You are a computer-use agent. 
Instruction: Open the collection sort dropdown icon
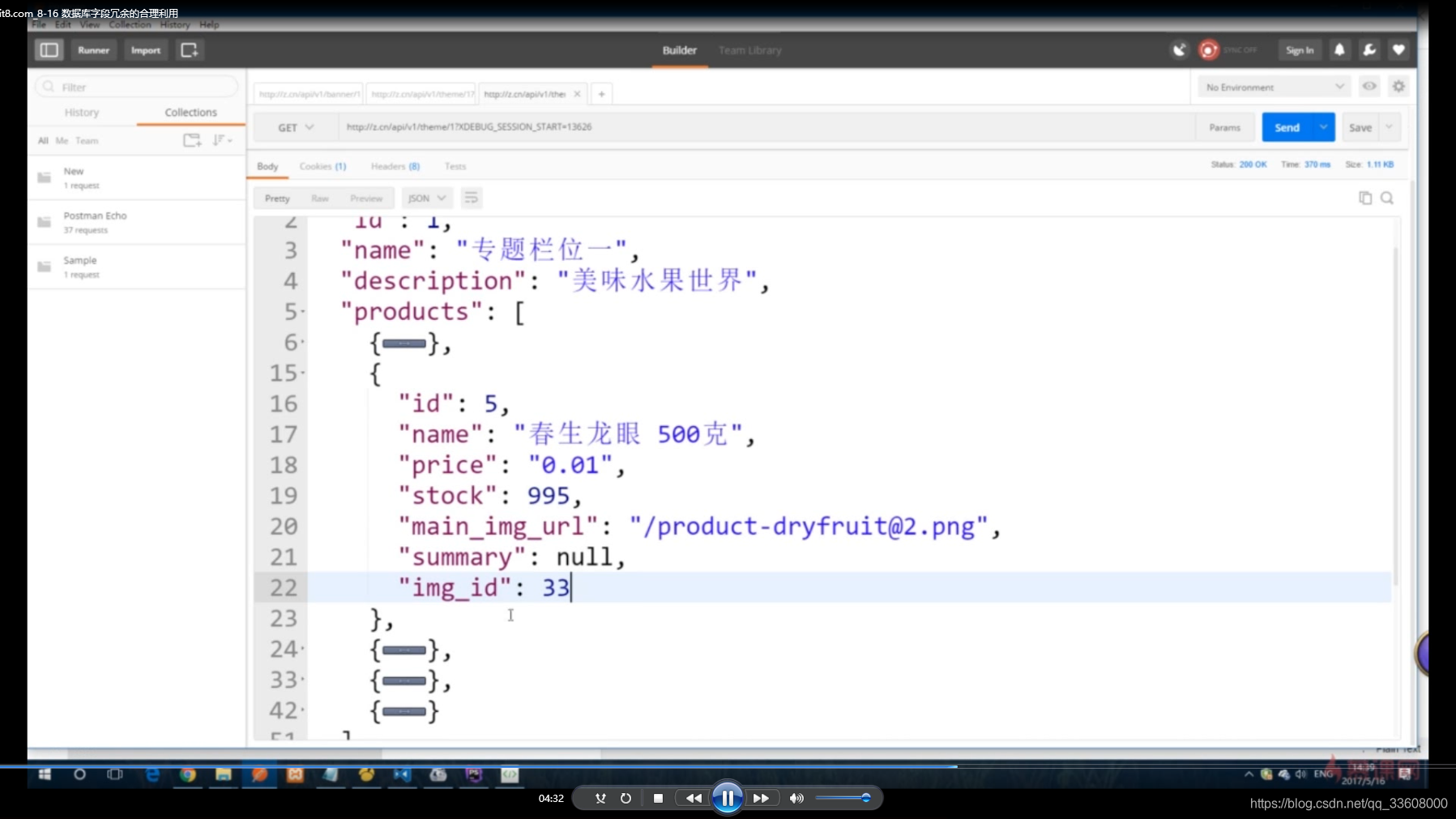click(222, 140)
